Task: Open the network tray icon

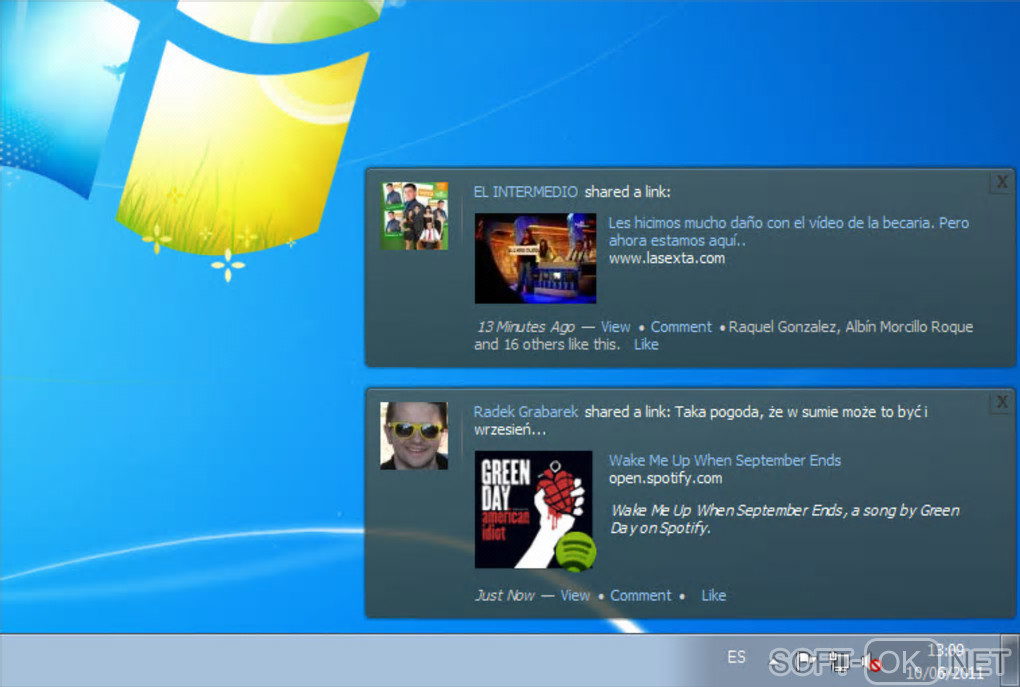Action: click(840, 662)
